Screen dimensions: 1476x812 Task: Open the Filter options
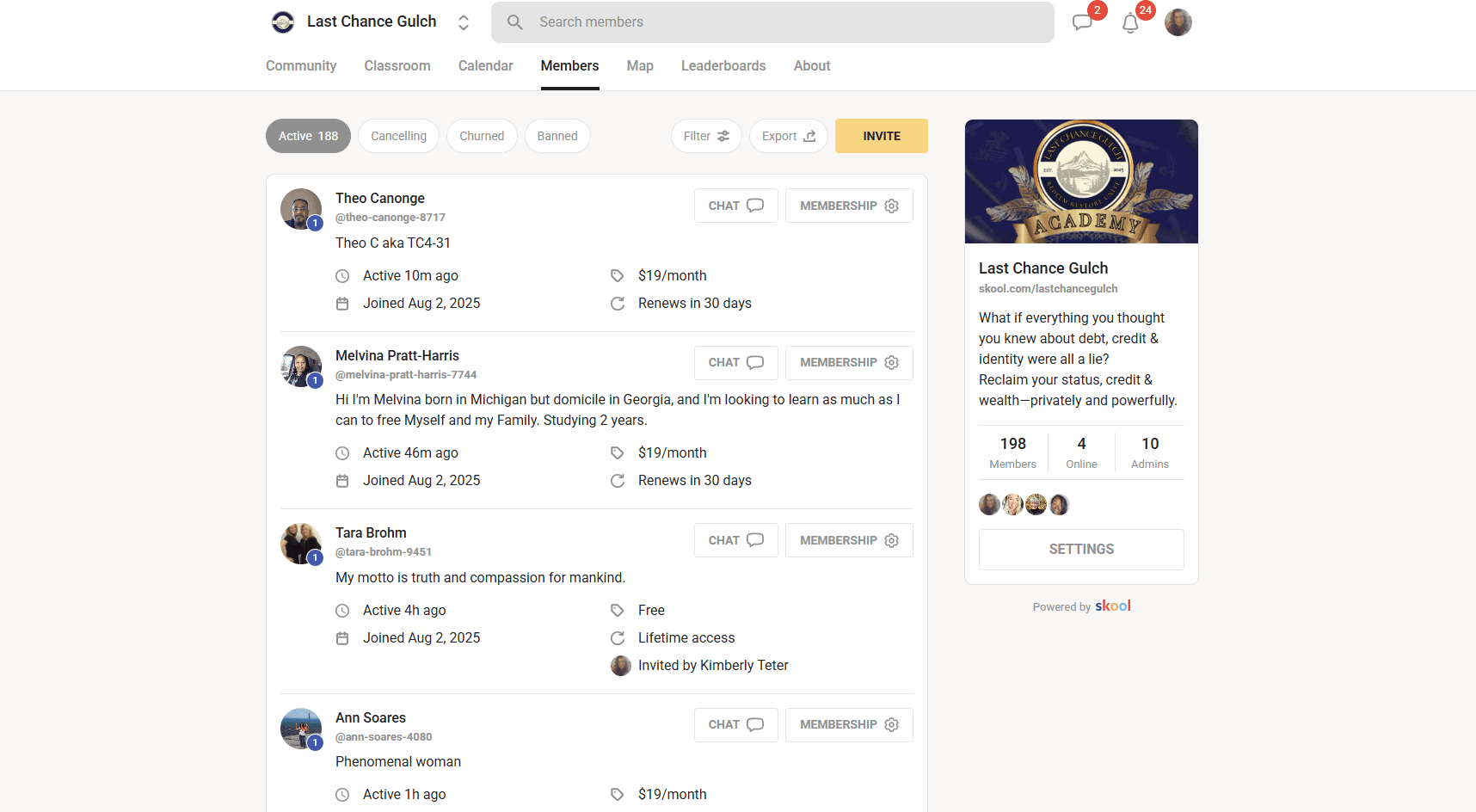click(706, 136)
